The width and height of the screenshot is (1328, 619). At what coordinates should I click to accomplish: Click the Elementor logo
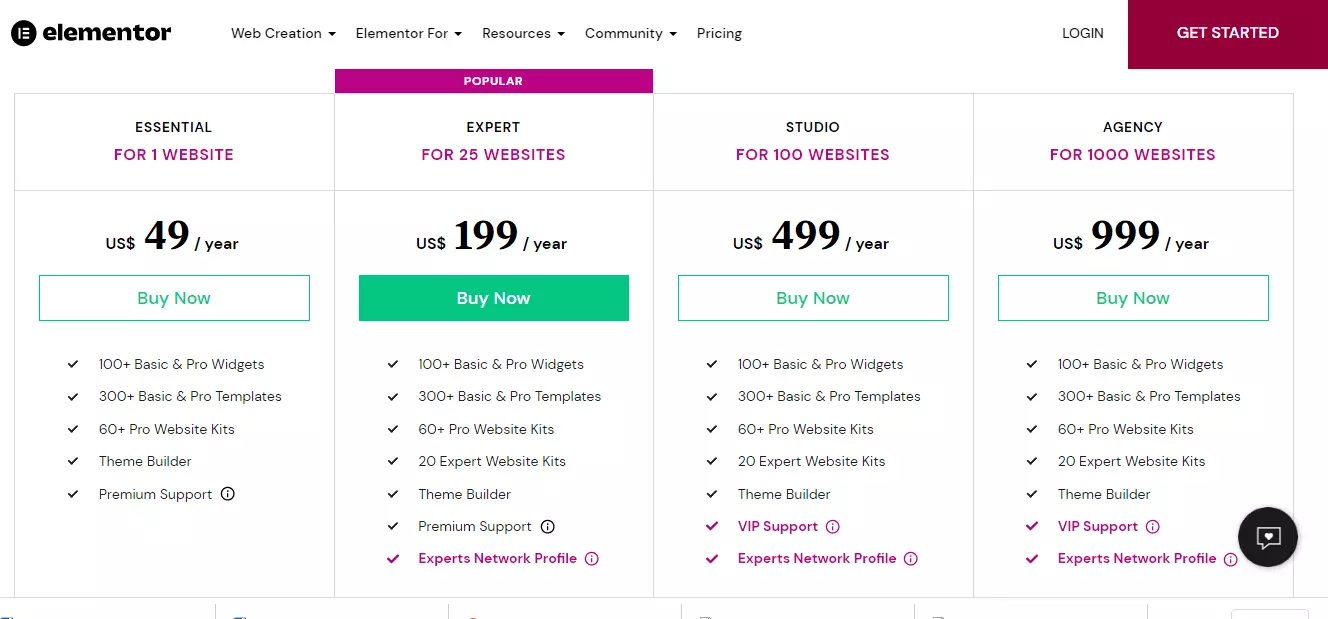(91, 33)
